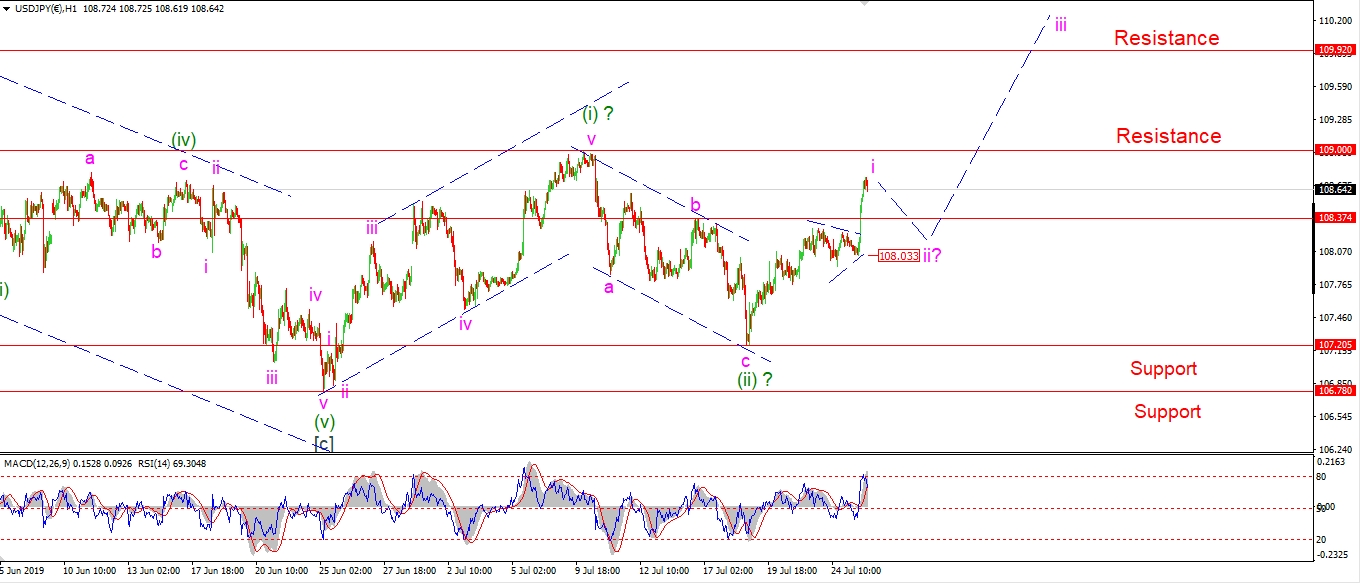Select the 109.000 resistance price tag
The height and width of the screenshot is (584, 1361).
pos(1336,150)
